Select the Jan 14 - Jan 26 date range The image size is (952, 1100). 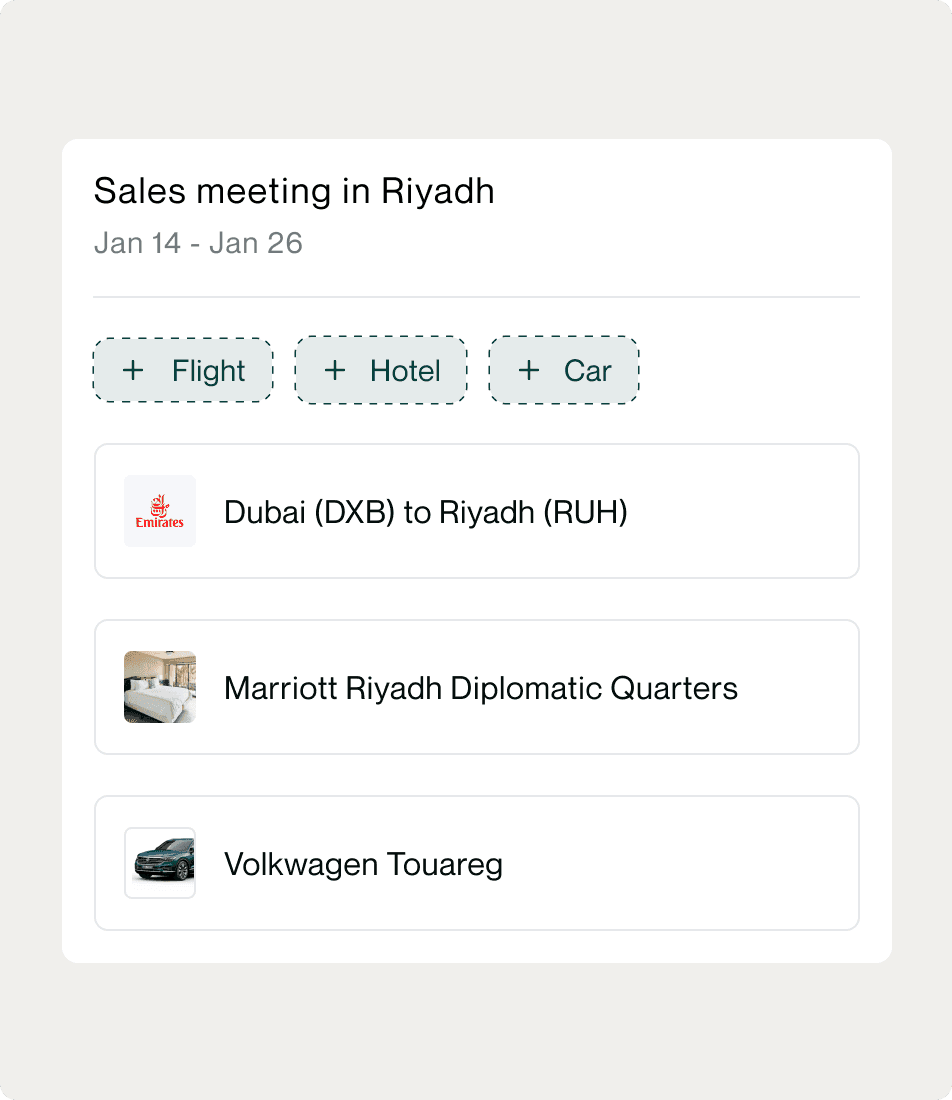coord(199,243)
